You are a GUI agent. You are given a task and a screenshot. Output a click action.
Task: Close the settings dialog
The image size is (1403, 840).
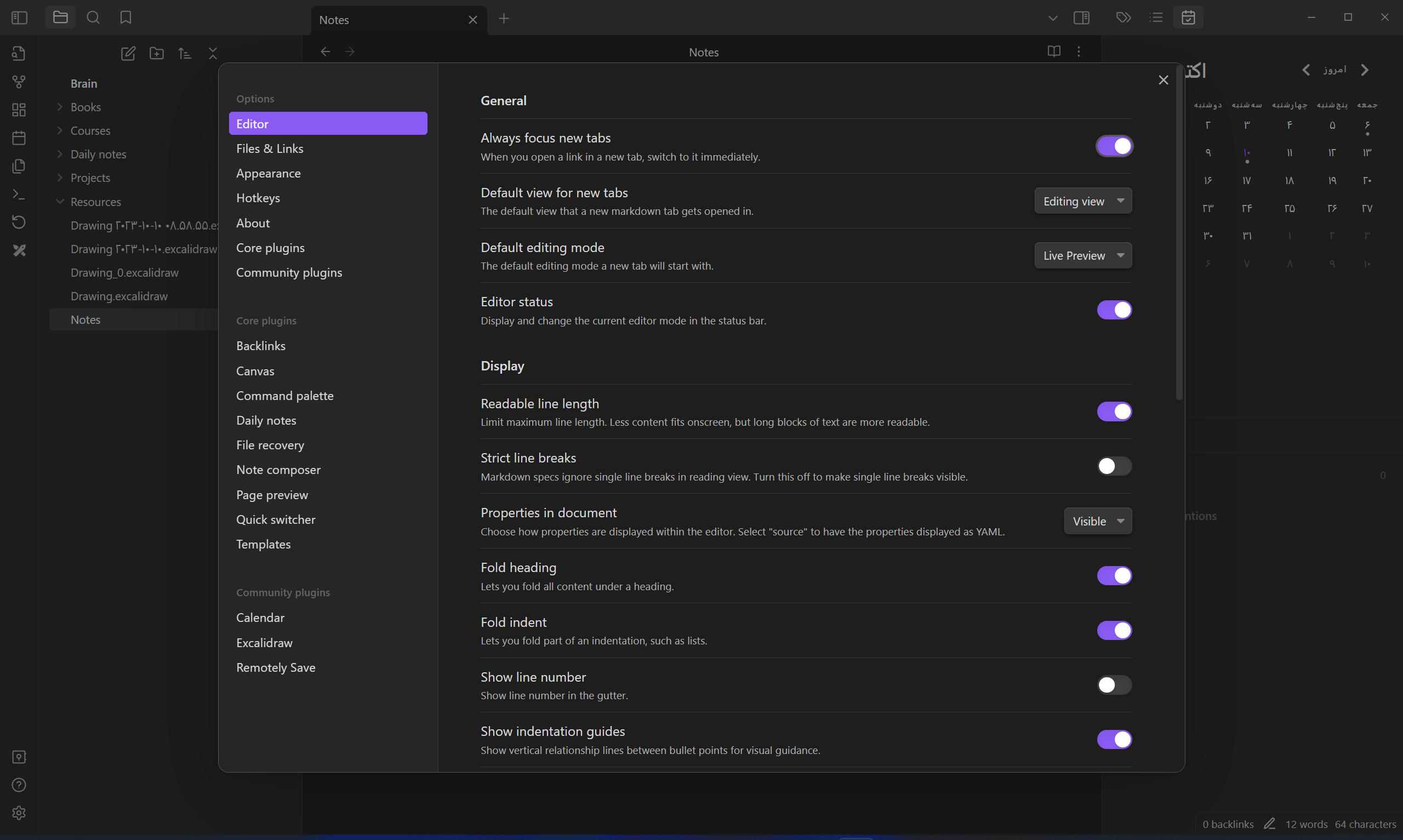[x=1163, y=80]
